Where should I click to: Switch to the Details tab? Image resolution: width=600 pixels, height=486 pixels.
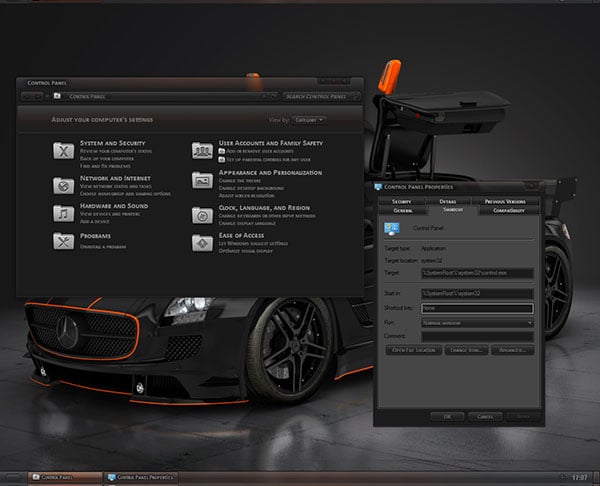coord(448,201)
